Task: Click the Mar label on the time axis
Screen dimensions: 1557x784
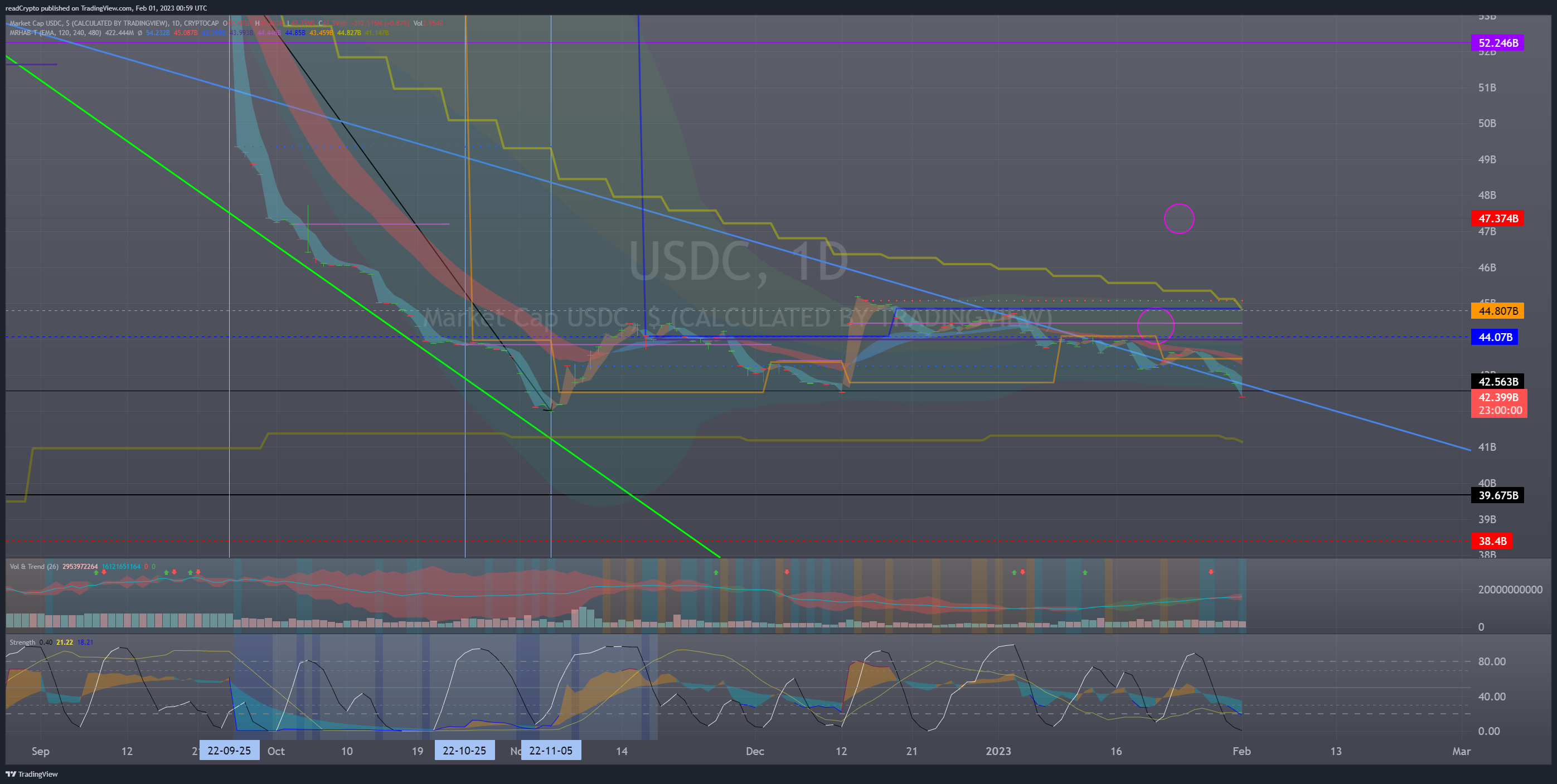Action: (1462, 751)
